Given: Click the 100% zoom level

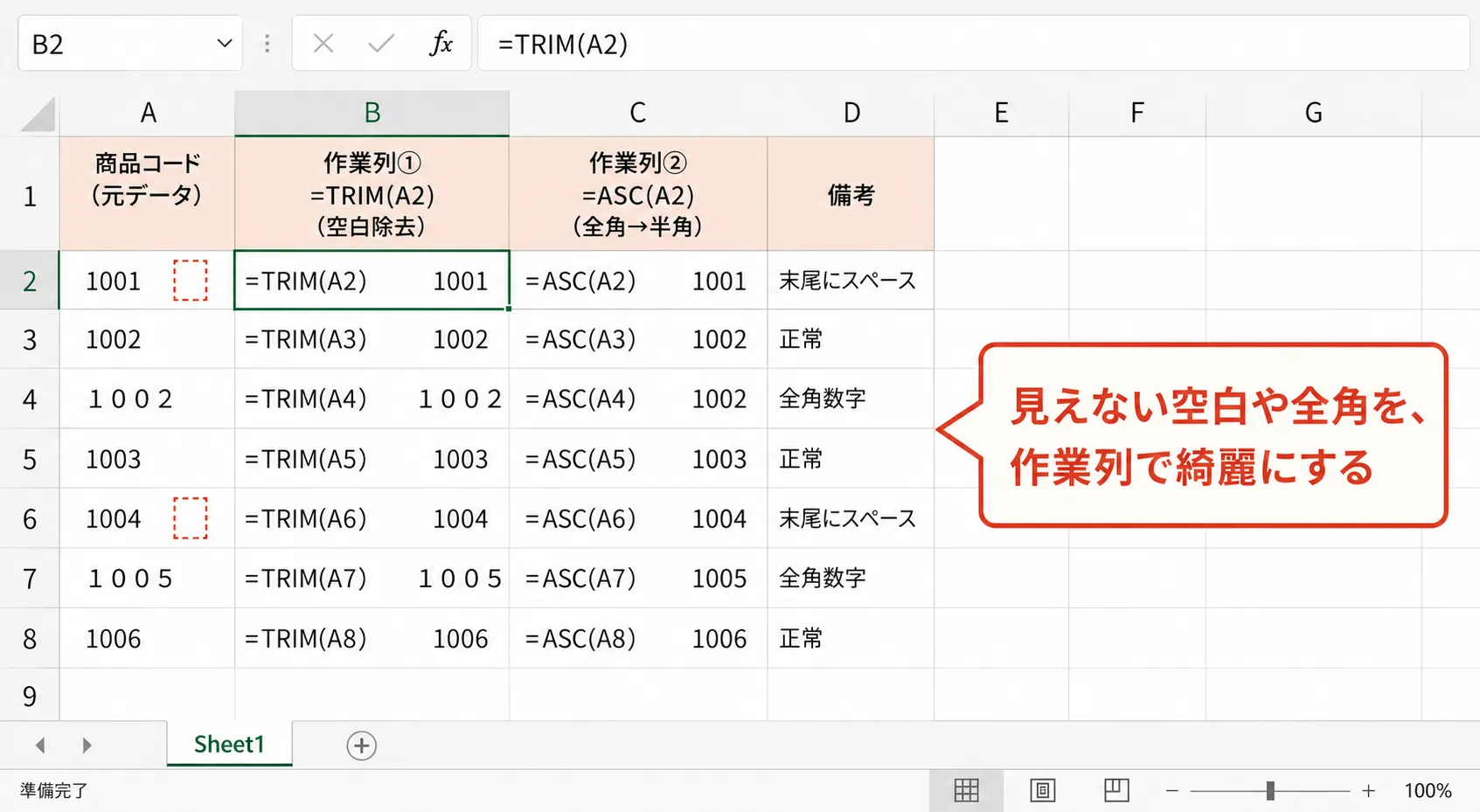Looking at the screenshot, I should point(1428,791).
